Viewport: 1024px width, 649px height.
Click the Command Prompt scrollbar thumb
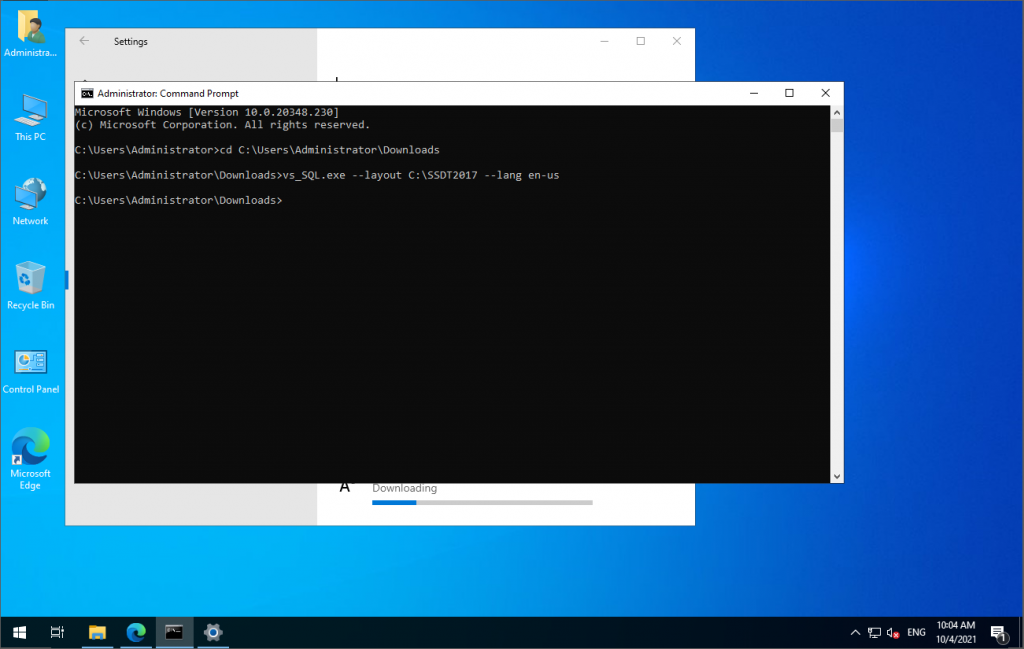pyautogui.click(x=837, y=125)
